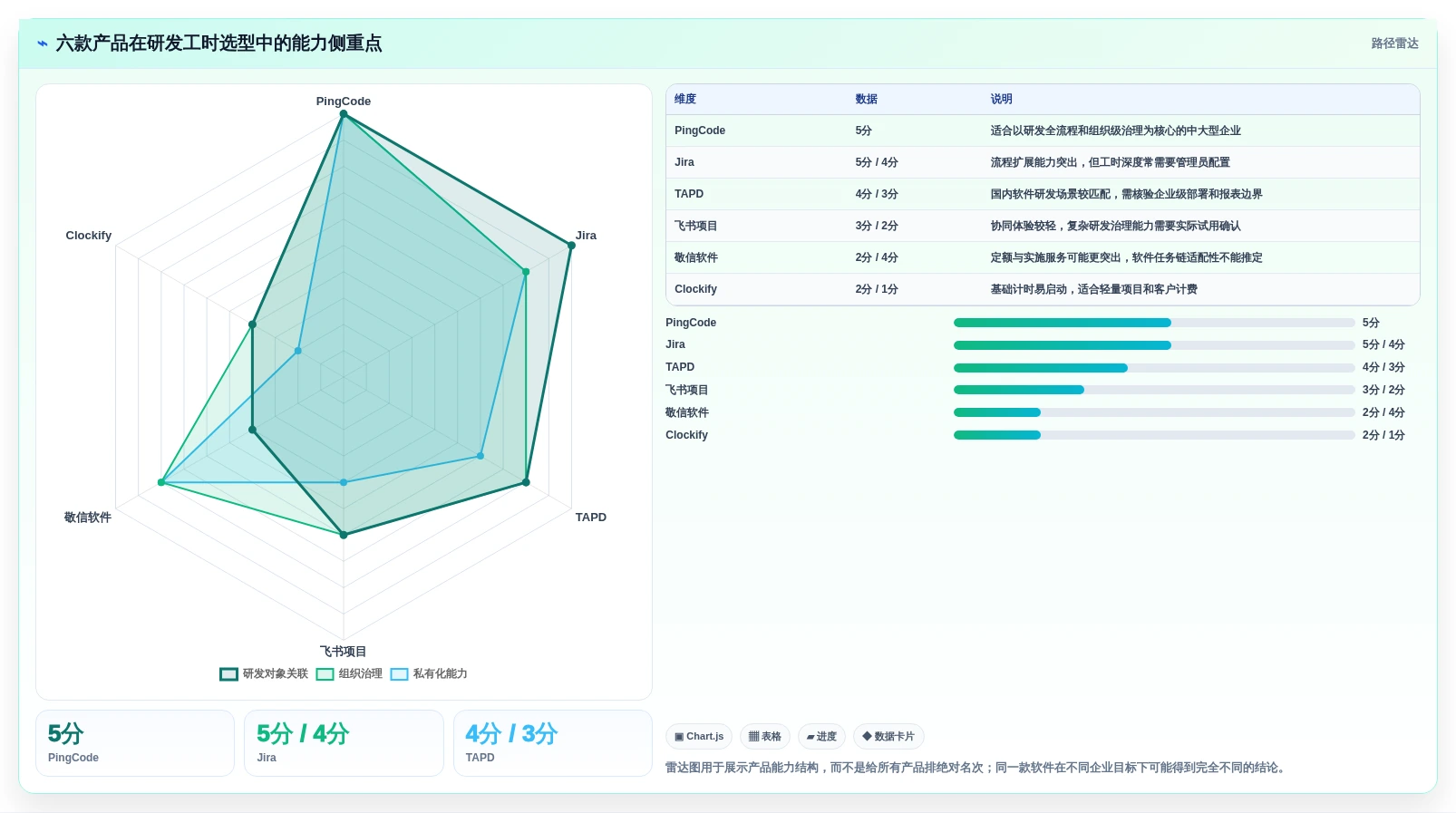
Task: Click the 维度 column header
Action: click(x=685, y=99)
